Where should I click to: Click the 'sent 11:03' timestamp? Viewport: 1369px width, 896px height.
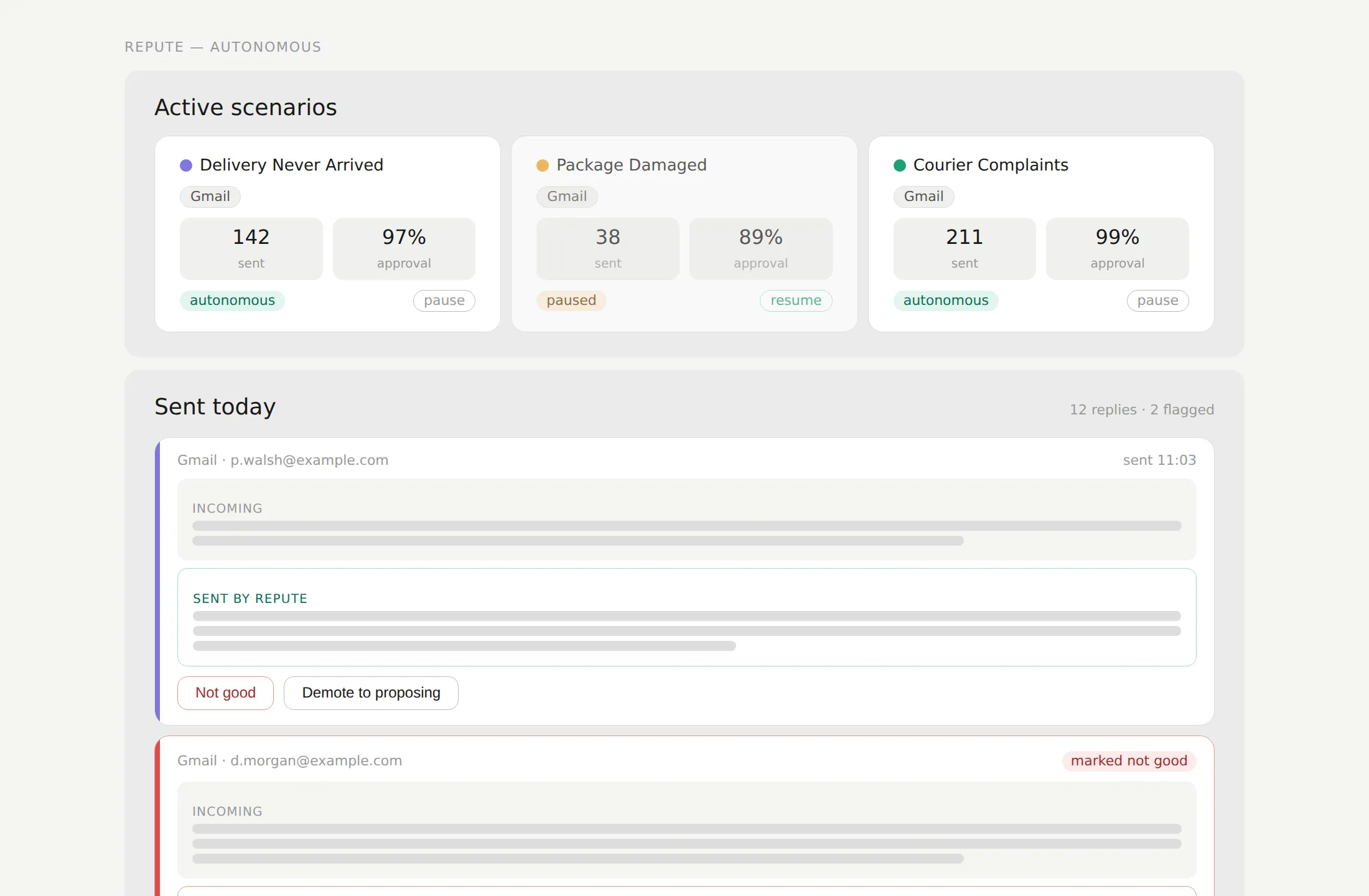click(1159, 460)
